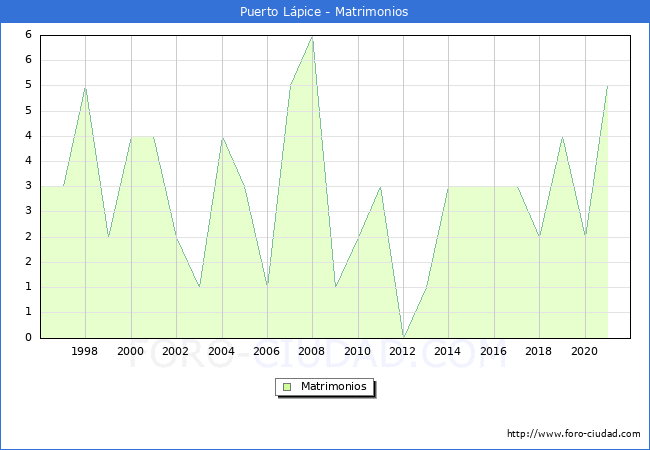The height and width of the screenshot is (450, 650).
Task: Click the 2008 peak data point
Action: 313,37
